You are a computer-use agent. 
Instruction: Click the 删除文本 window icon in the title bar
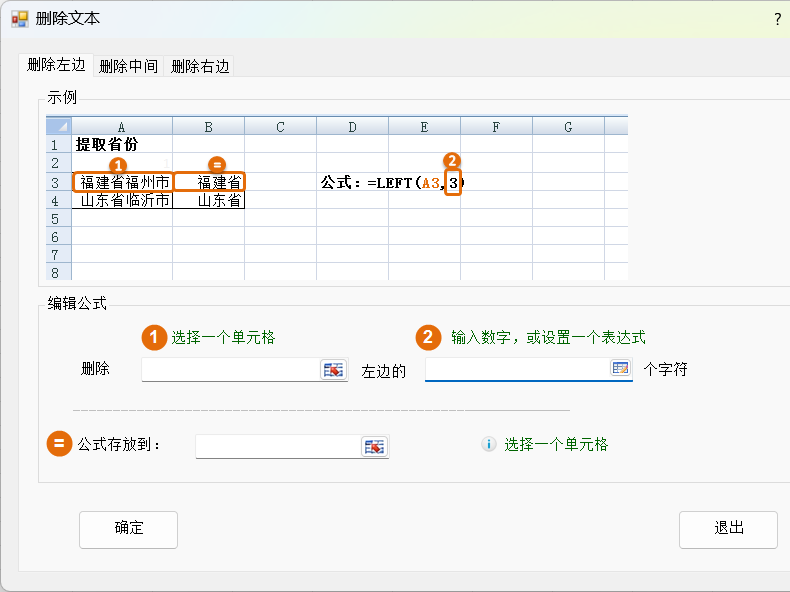(19, 19)
